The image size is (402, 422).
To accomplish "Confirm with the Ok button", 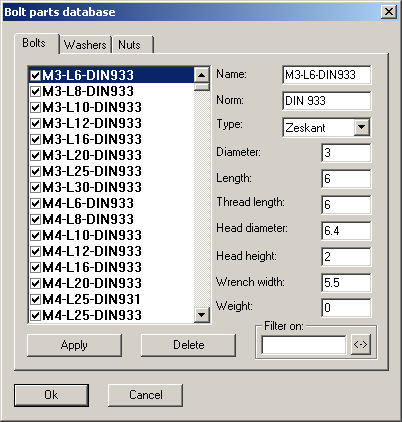I will click(51, 395).
